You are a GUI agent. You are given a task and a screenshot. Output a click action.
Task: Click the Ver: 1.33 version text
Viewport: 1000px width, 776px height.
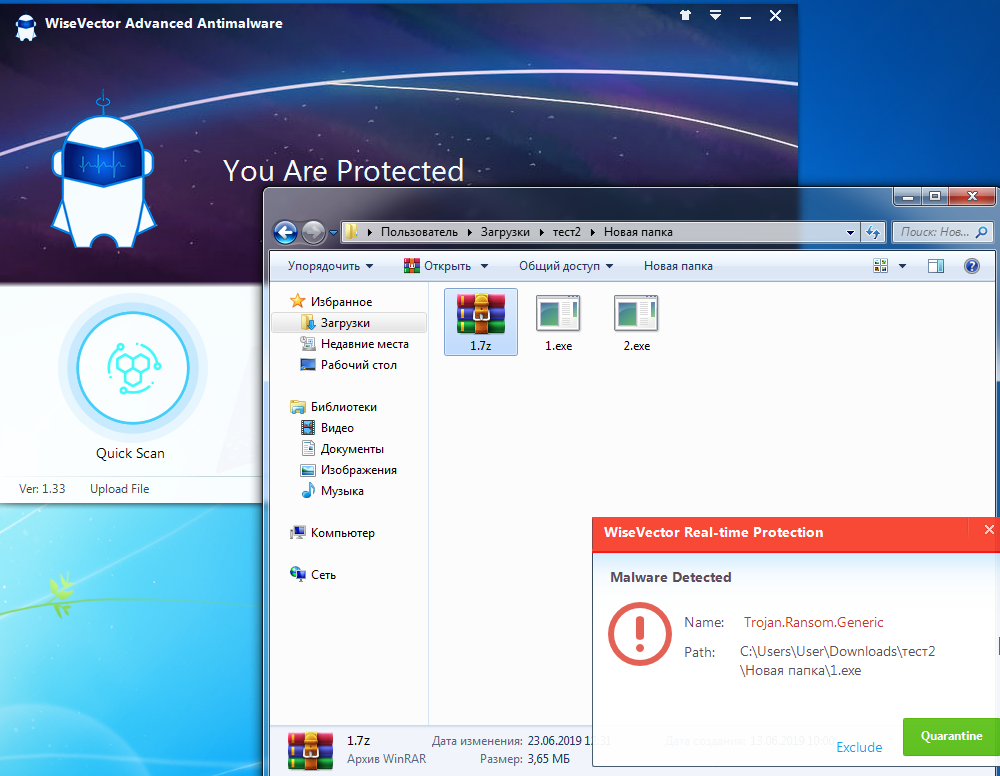click(42, 489)
